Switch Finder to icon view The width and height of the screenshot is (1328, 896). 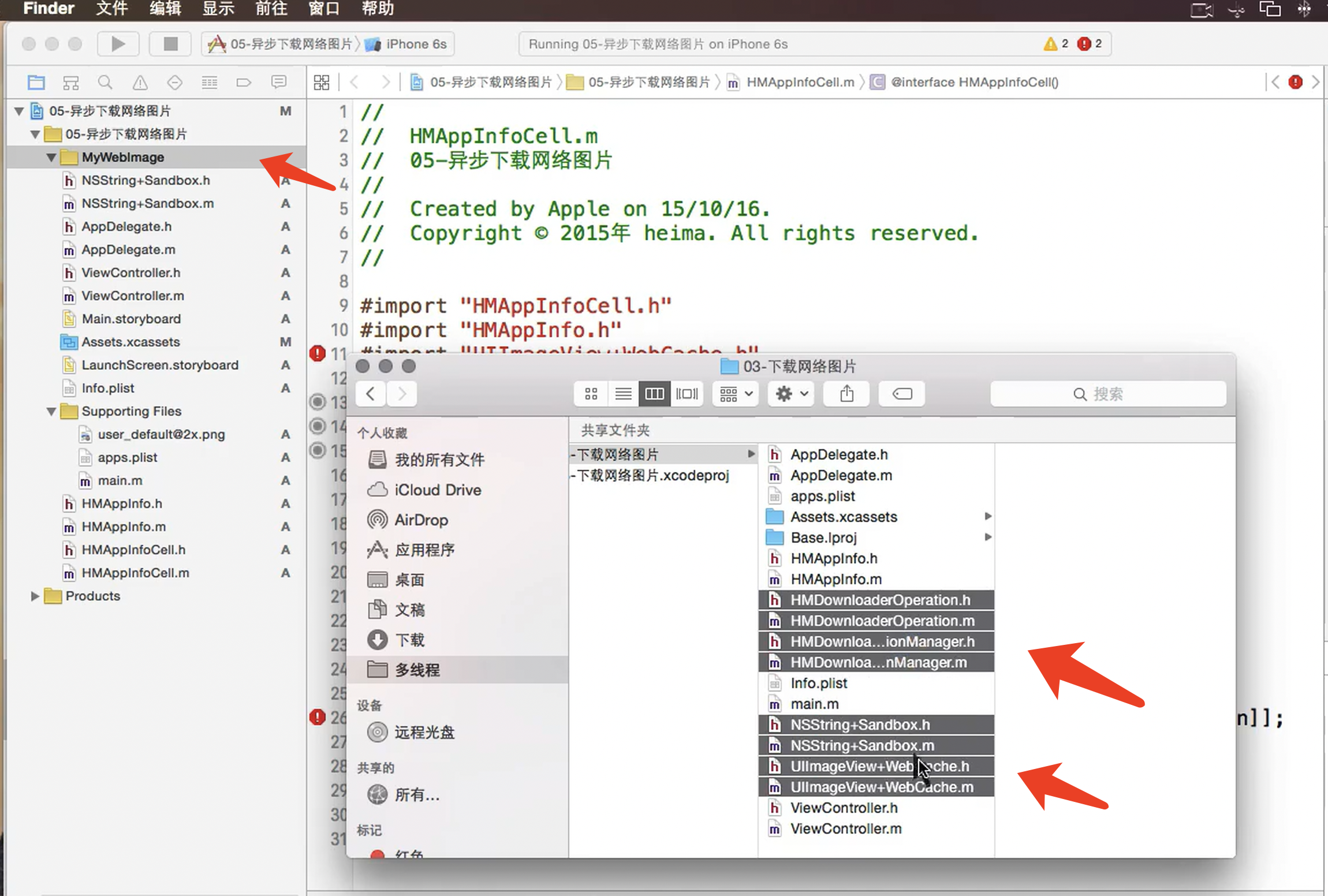coord(591,394)
